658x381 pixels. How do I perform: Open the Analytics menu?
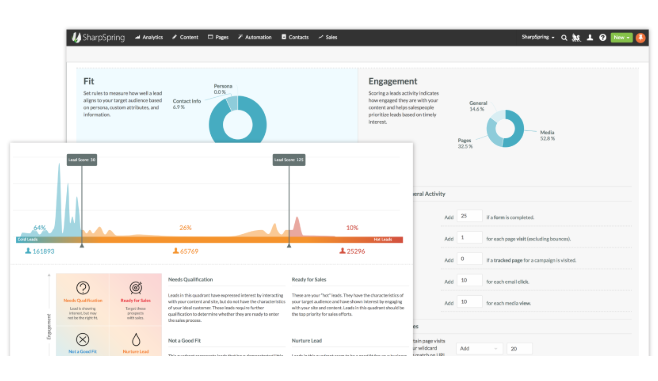tap(149, 37)
